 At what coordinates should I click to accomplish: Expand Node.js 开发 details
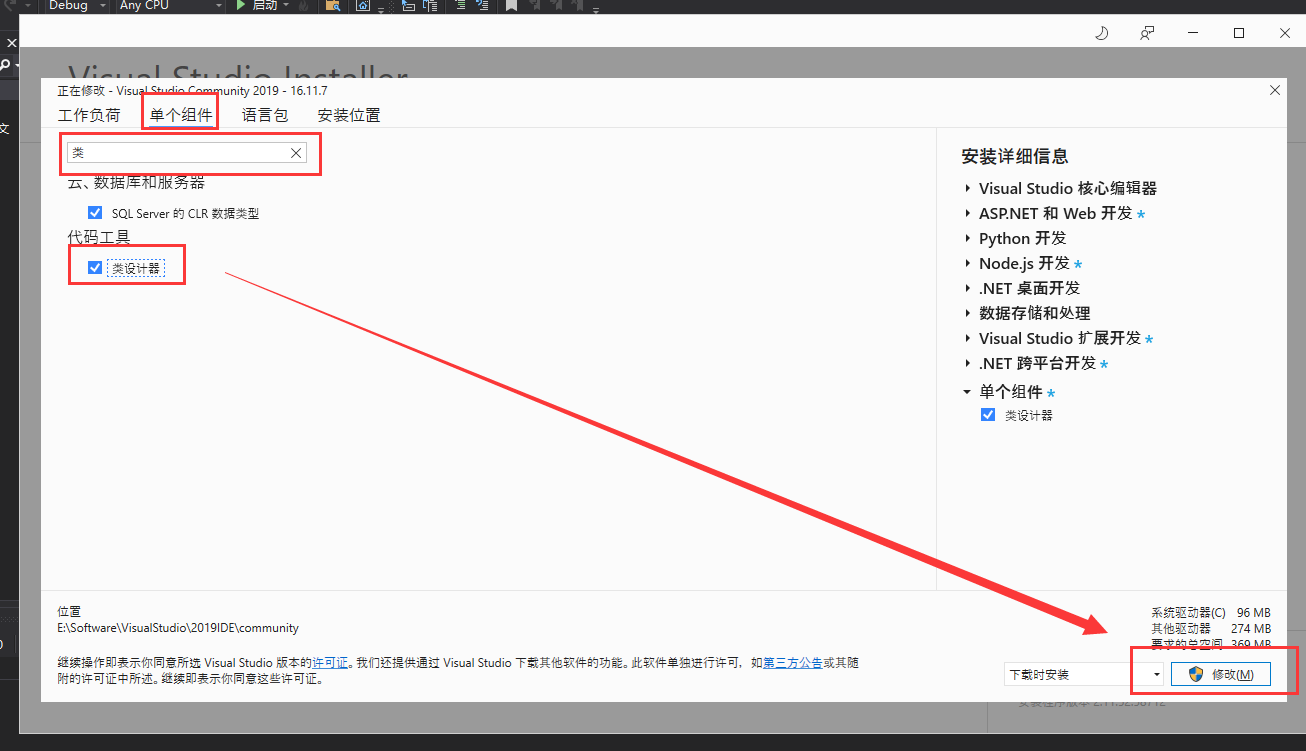click(x=968, y=263)
